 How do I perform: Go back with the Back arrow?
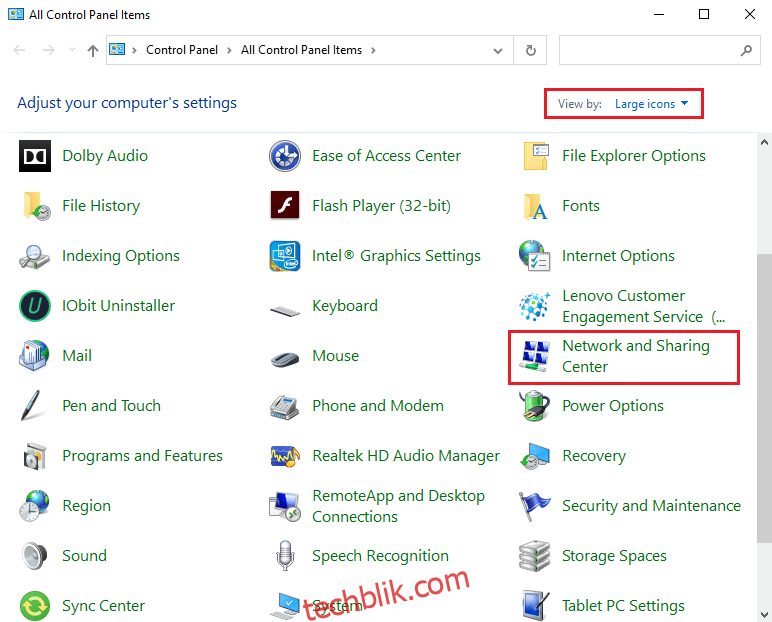point(20,50)
